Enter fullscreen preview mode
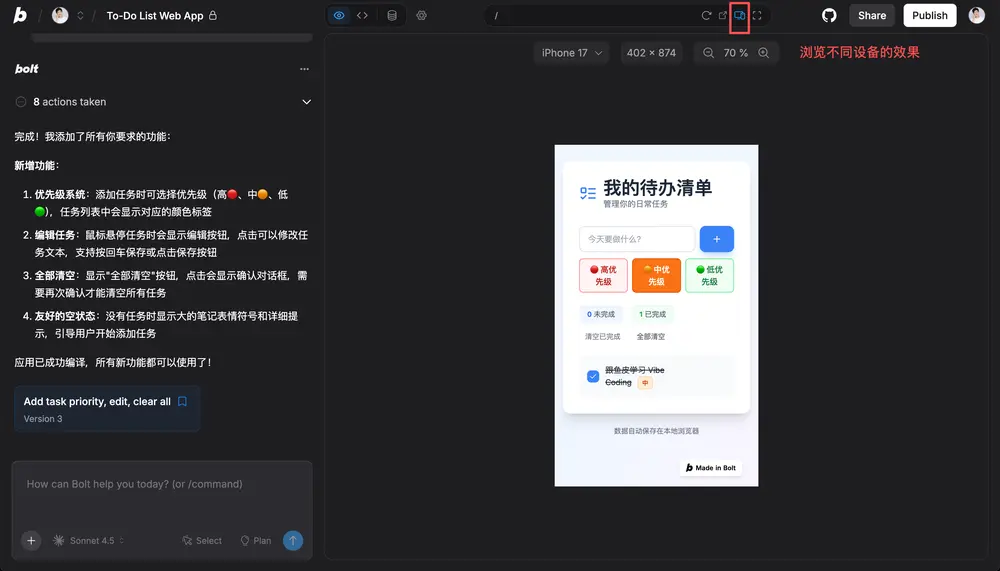The image size is (1000, 571). click(x=757, y=15)
